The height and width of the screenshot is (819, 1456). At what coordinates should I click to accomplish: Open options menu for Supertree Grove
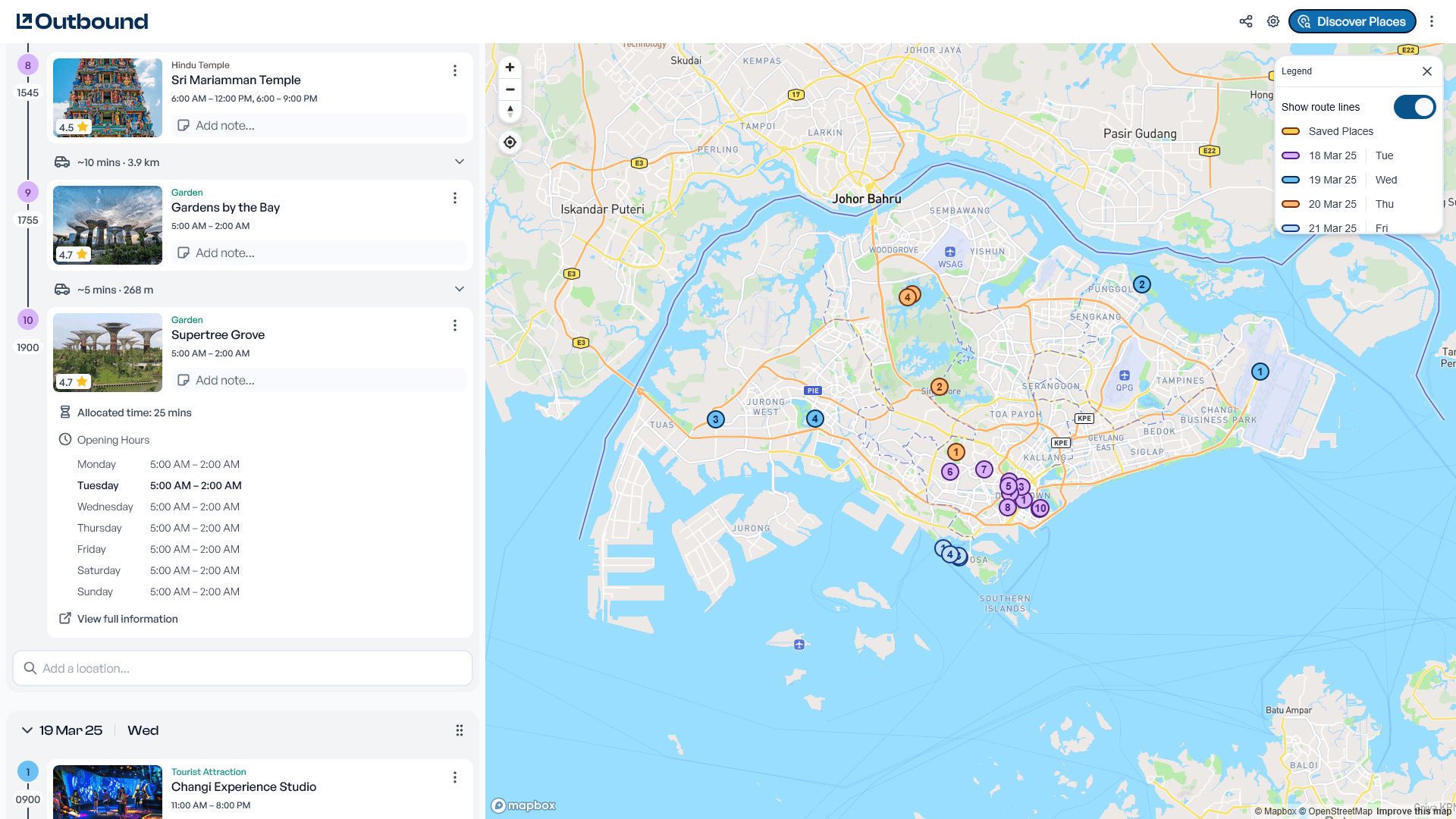(x=455, y=325)
